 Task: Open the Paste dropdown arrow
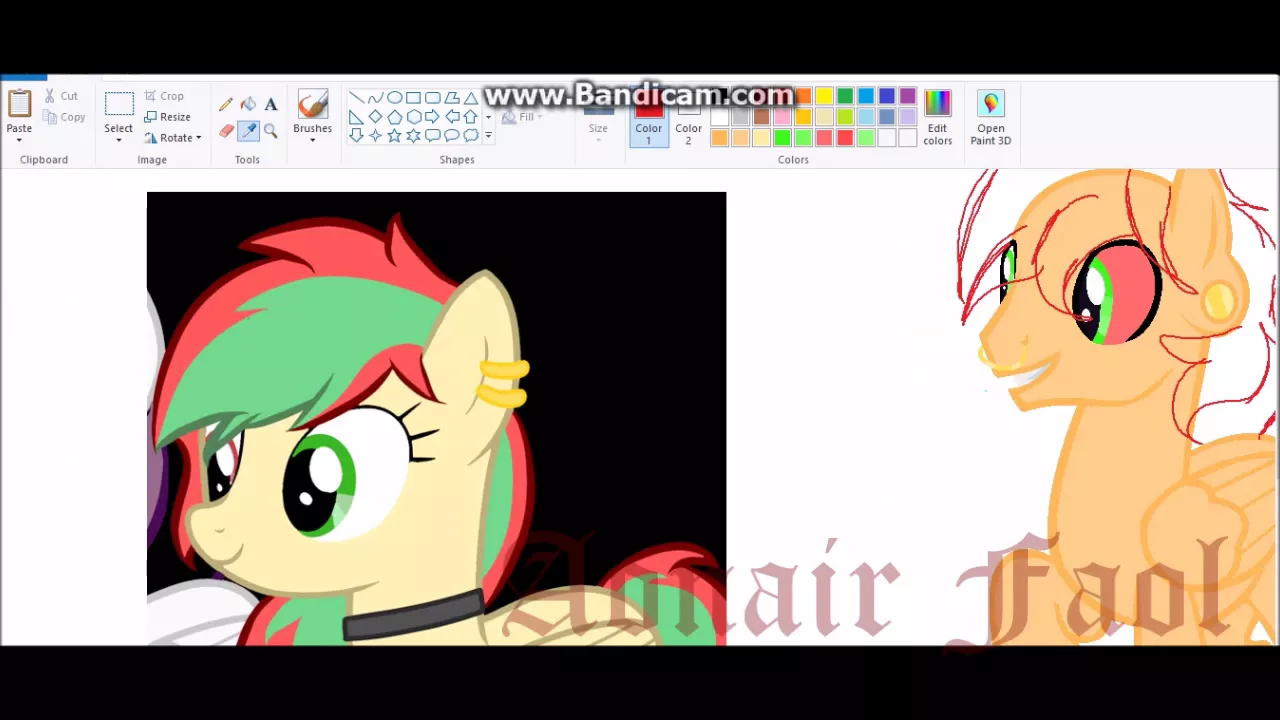[19, 140]
